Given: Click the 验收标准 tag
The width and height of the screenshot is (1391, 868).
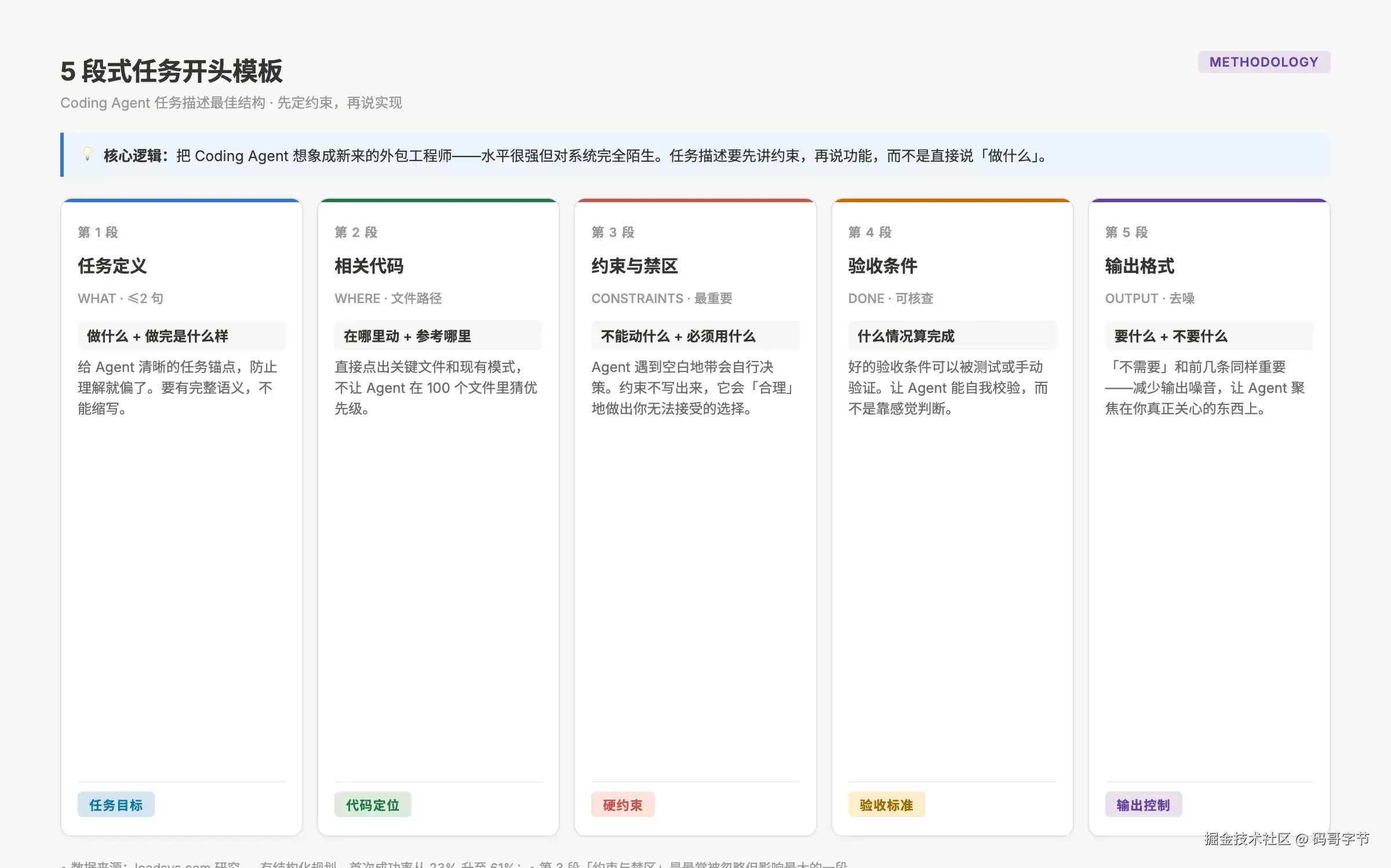Looking at the screenshot, I should tap(887, 805).
